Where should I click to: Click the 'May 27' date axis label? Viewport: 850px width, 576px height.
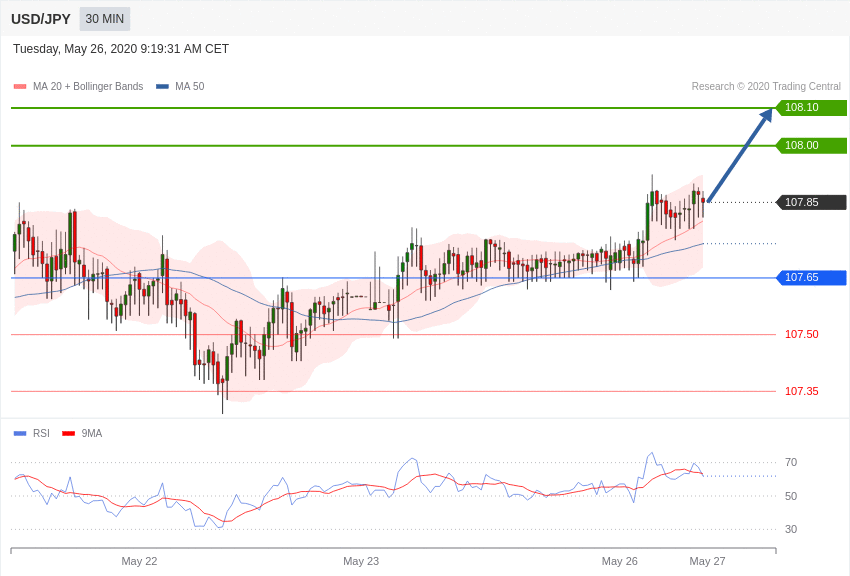point(707,561)
